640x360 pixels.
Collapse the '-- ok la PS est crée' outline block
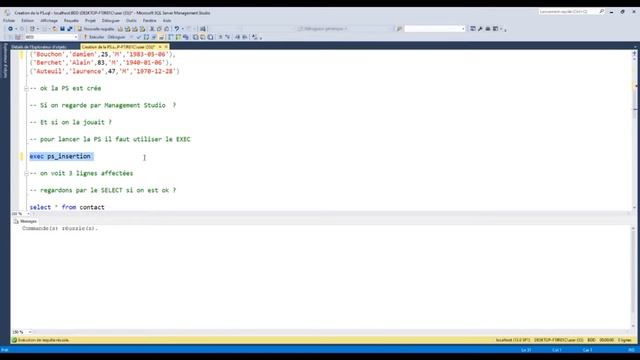coord(26,89)
